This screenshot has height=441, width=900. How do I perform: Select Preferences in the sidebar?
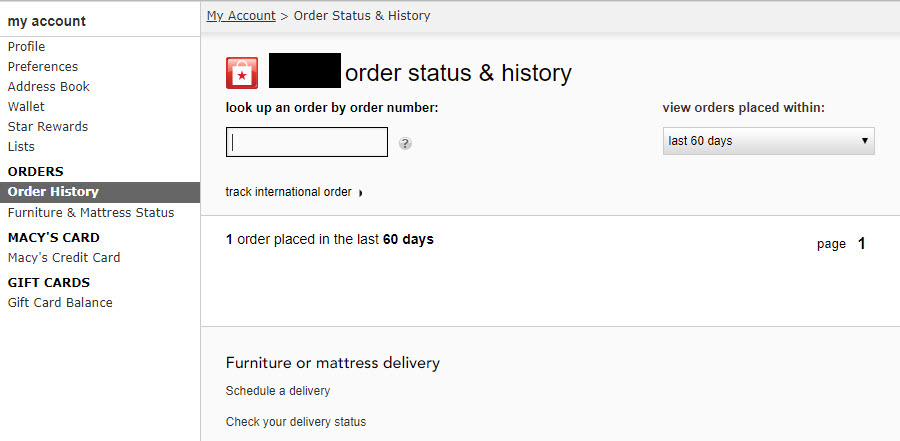pos(42,67)
